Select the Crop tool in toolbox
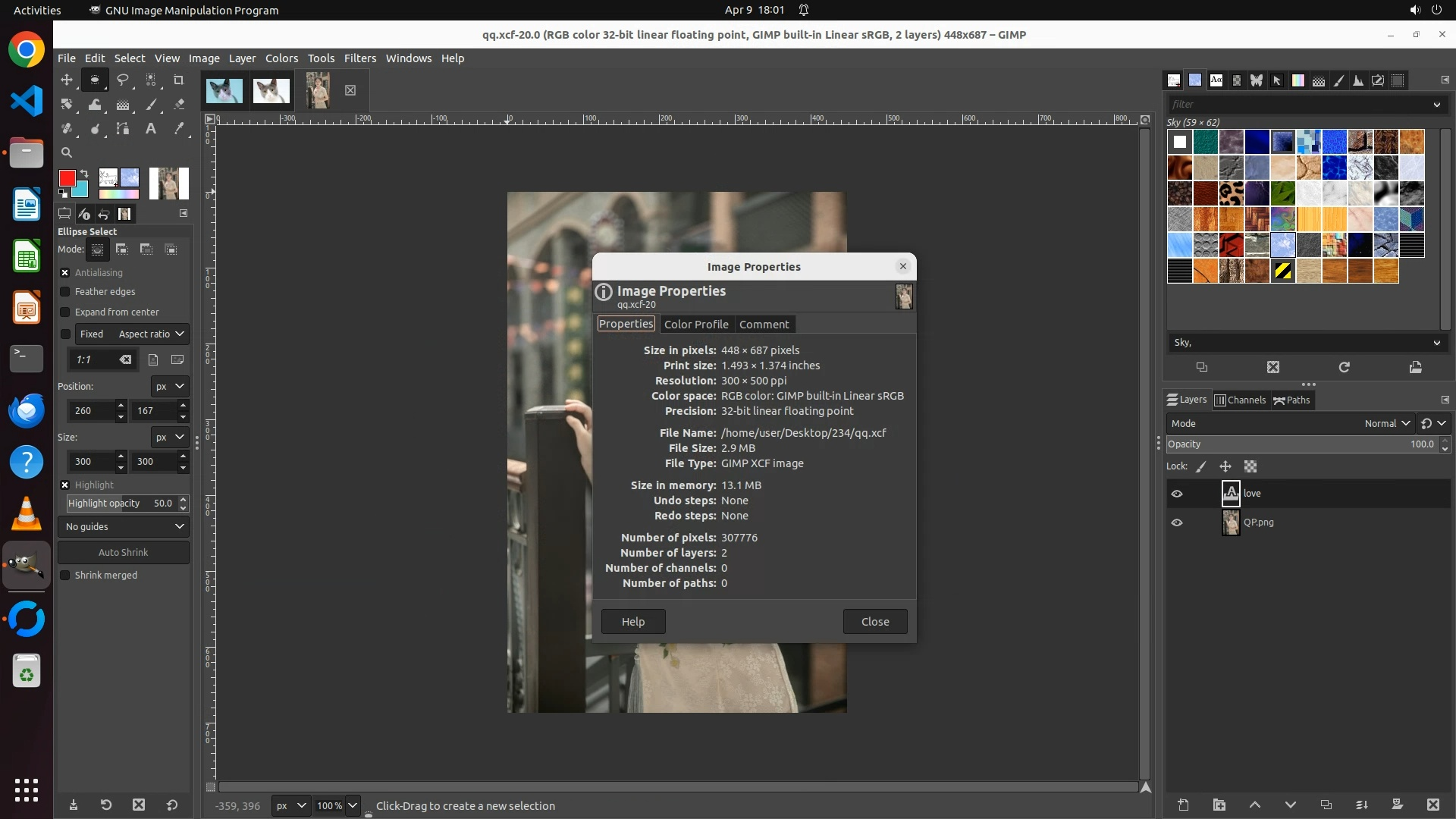This screenshot has width=1456, height=819. click(x=179, y=80)
